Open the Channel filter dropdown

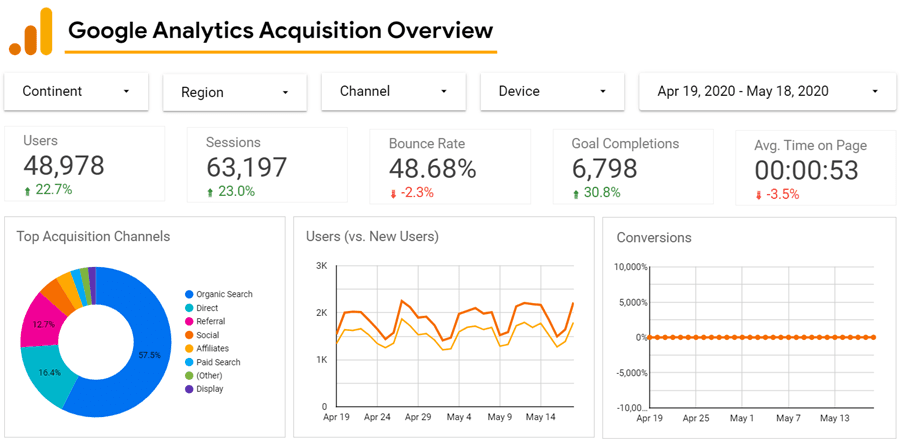(393, 91)
